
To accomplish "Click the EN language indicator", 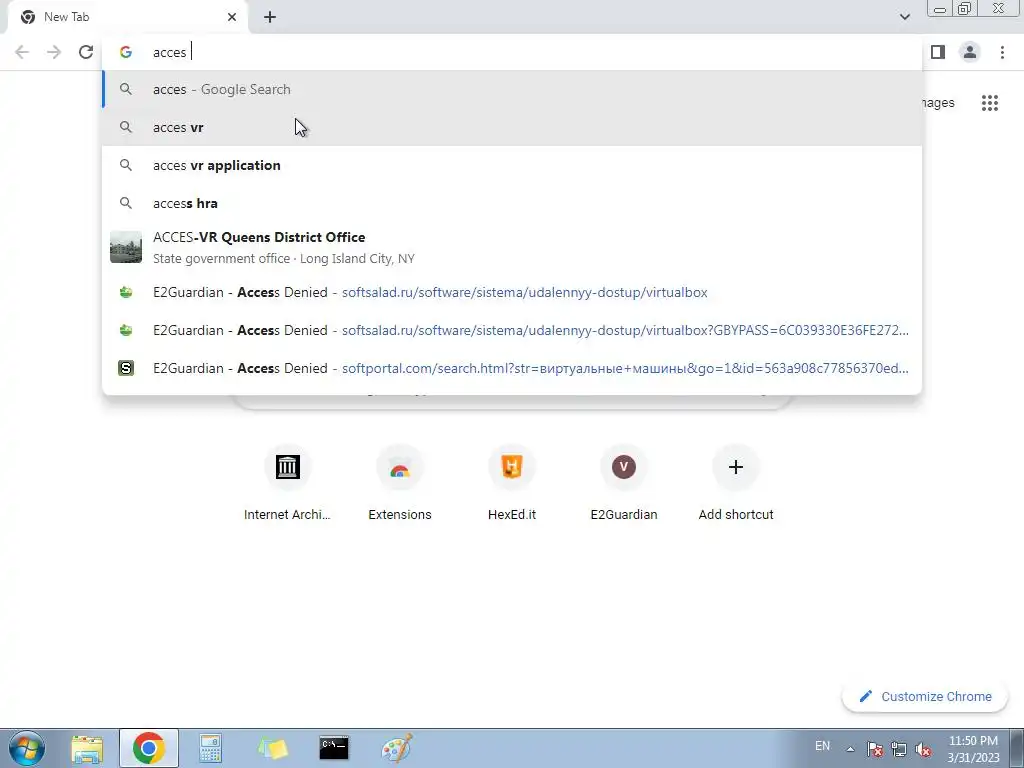I will (823, 746).
